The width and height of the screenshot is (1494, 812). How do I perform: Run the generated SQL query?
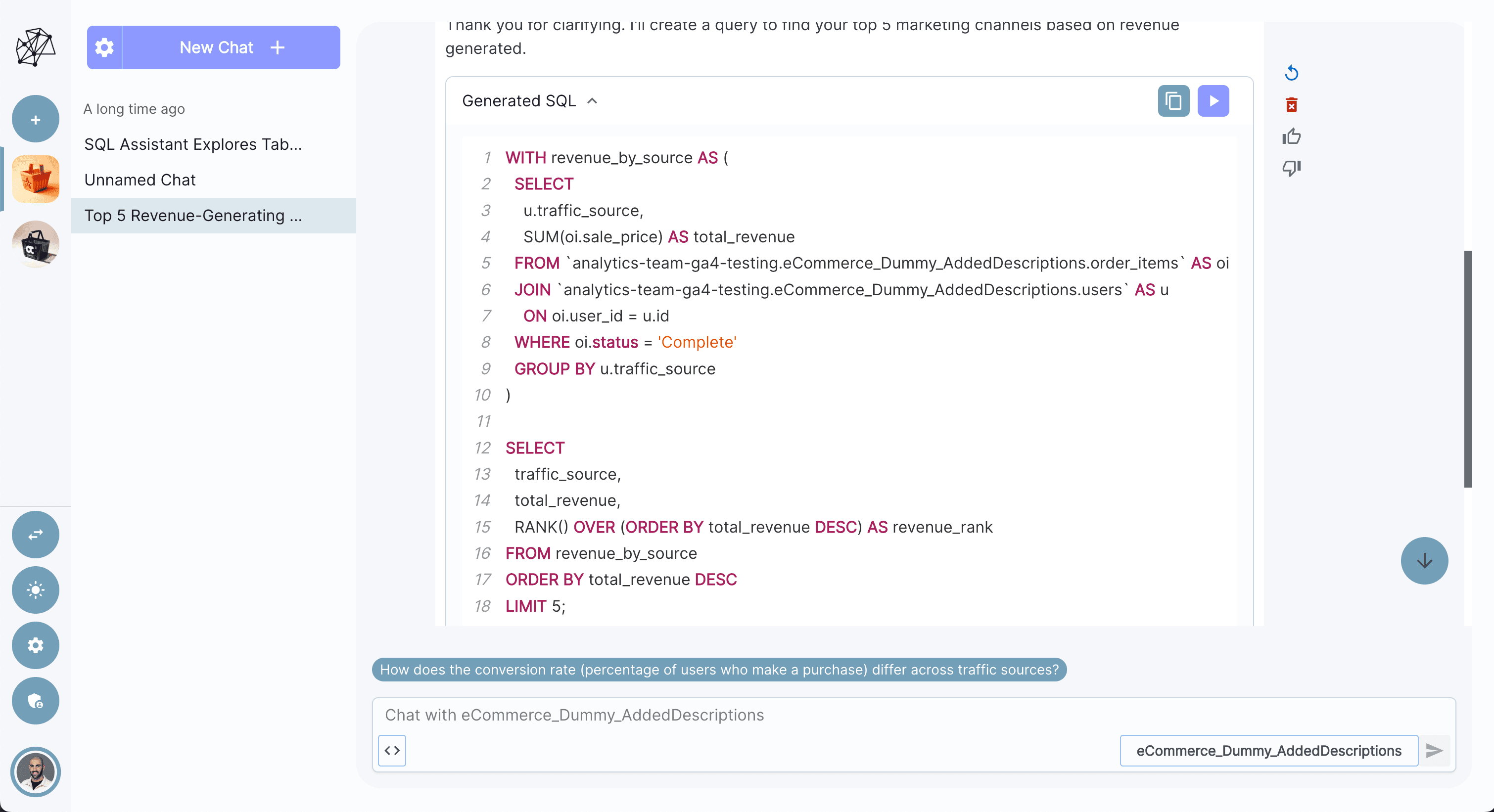(1214, 100)
